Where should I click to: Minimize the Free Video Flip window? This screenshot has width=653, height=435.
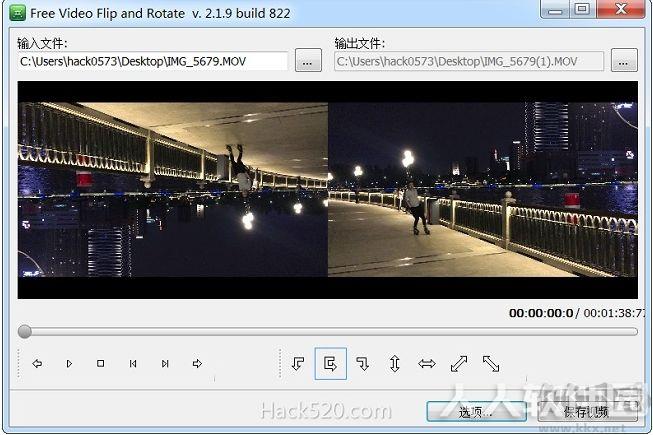(x=555, y=9)
